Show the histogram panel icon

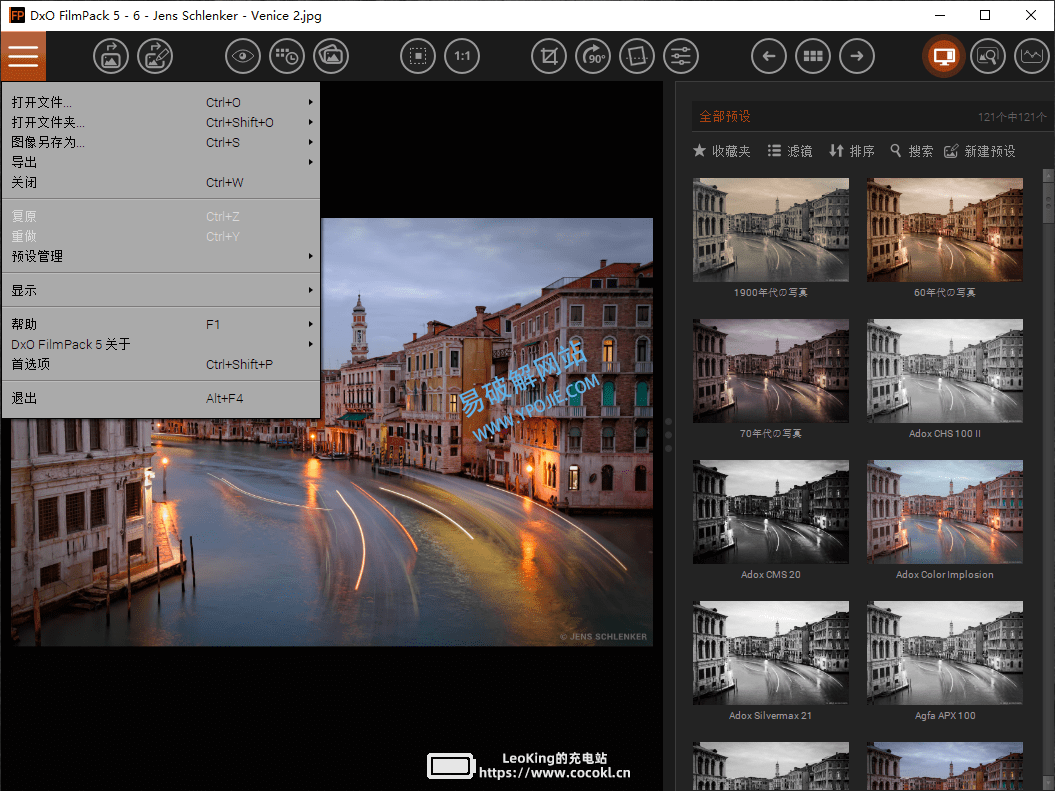coord(1032,56)
